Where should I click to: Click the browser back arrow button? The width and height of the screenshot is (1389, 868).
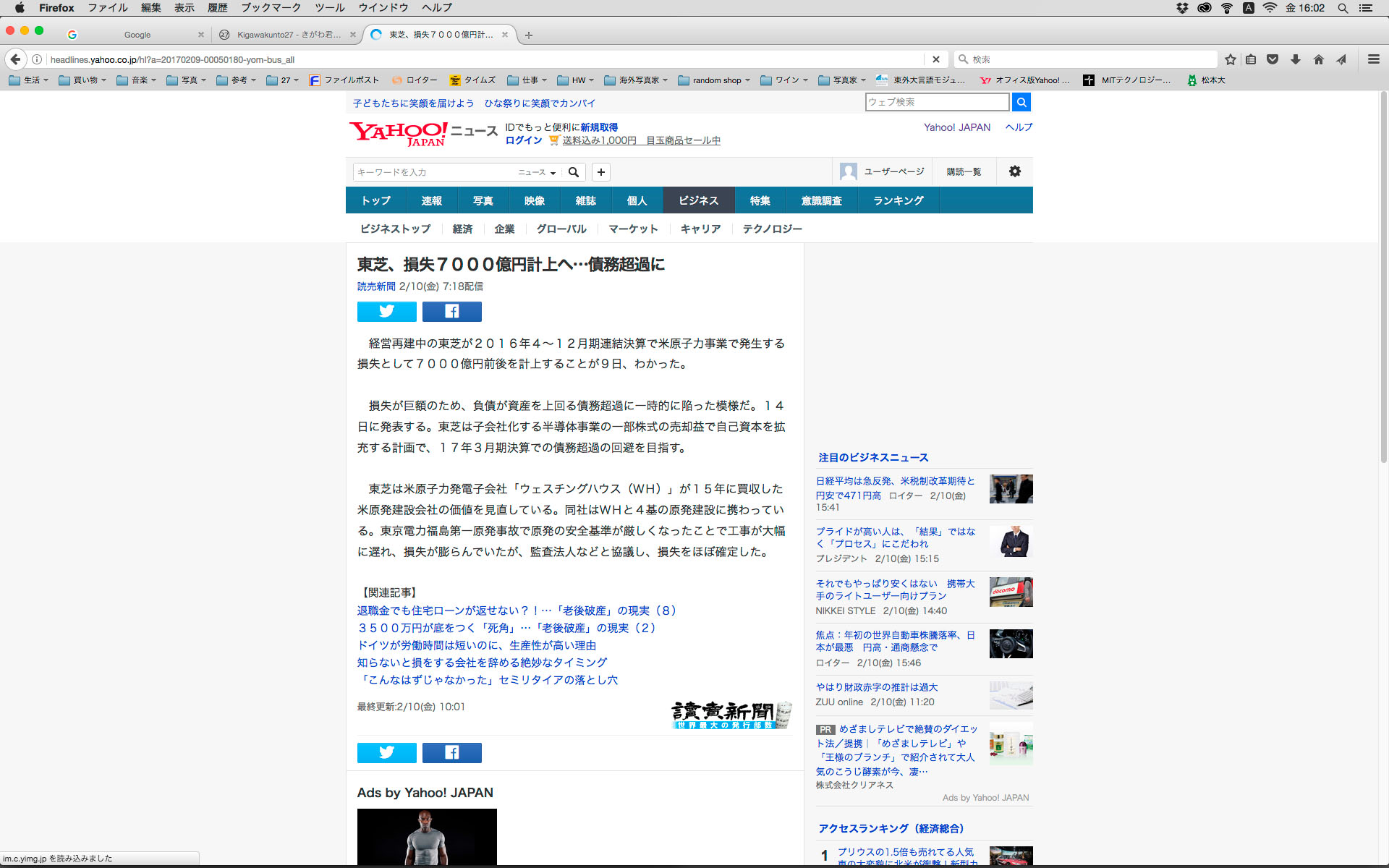pyautogui.click(x=16, y=59)
